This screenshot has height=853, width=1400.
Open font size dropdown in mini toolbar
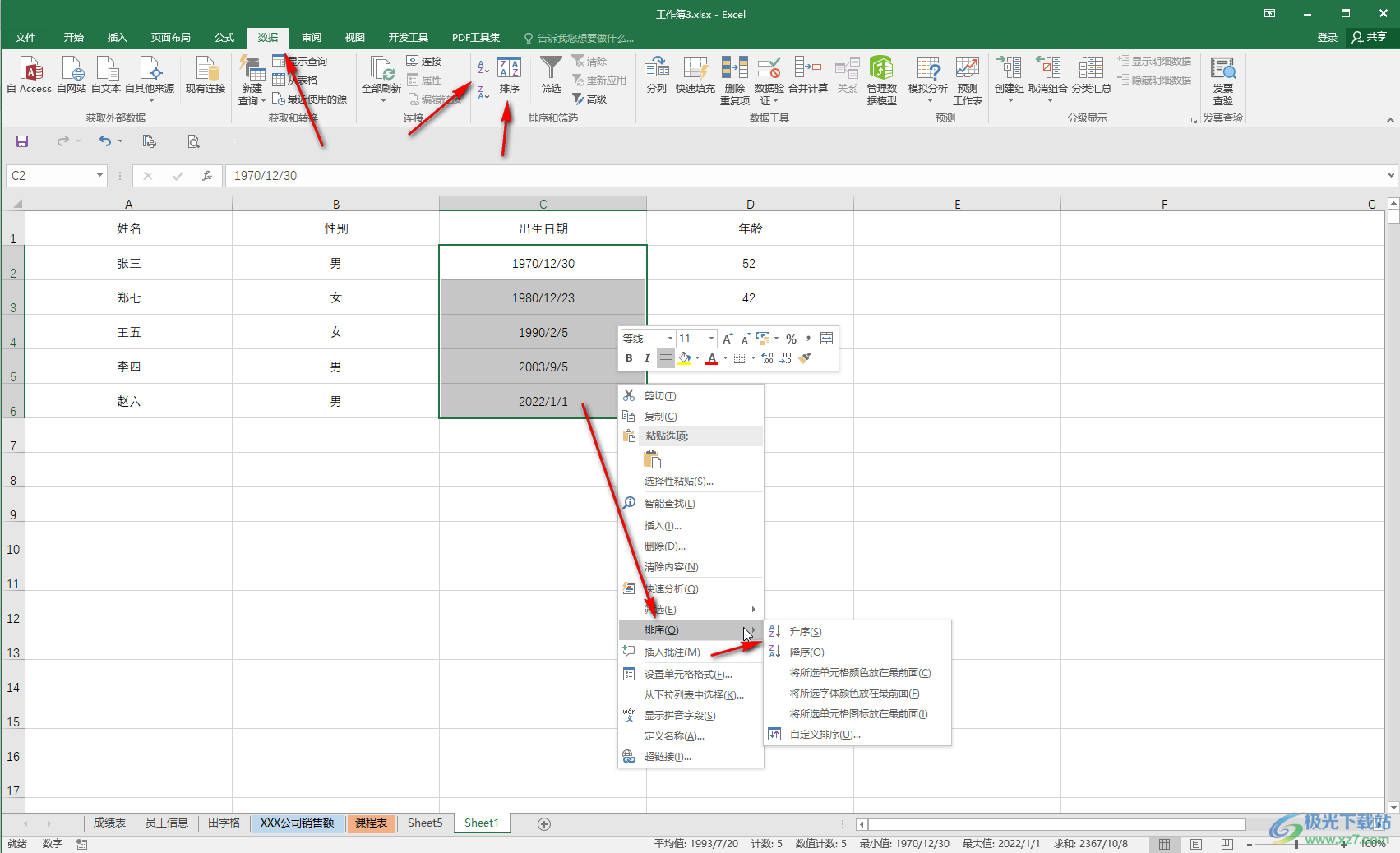click(711, 339)
